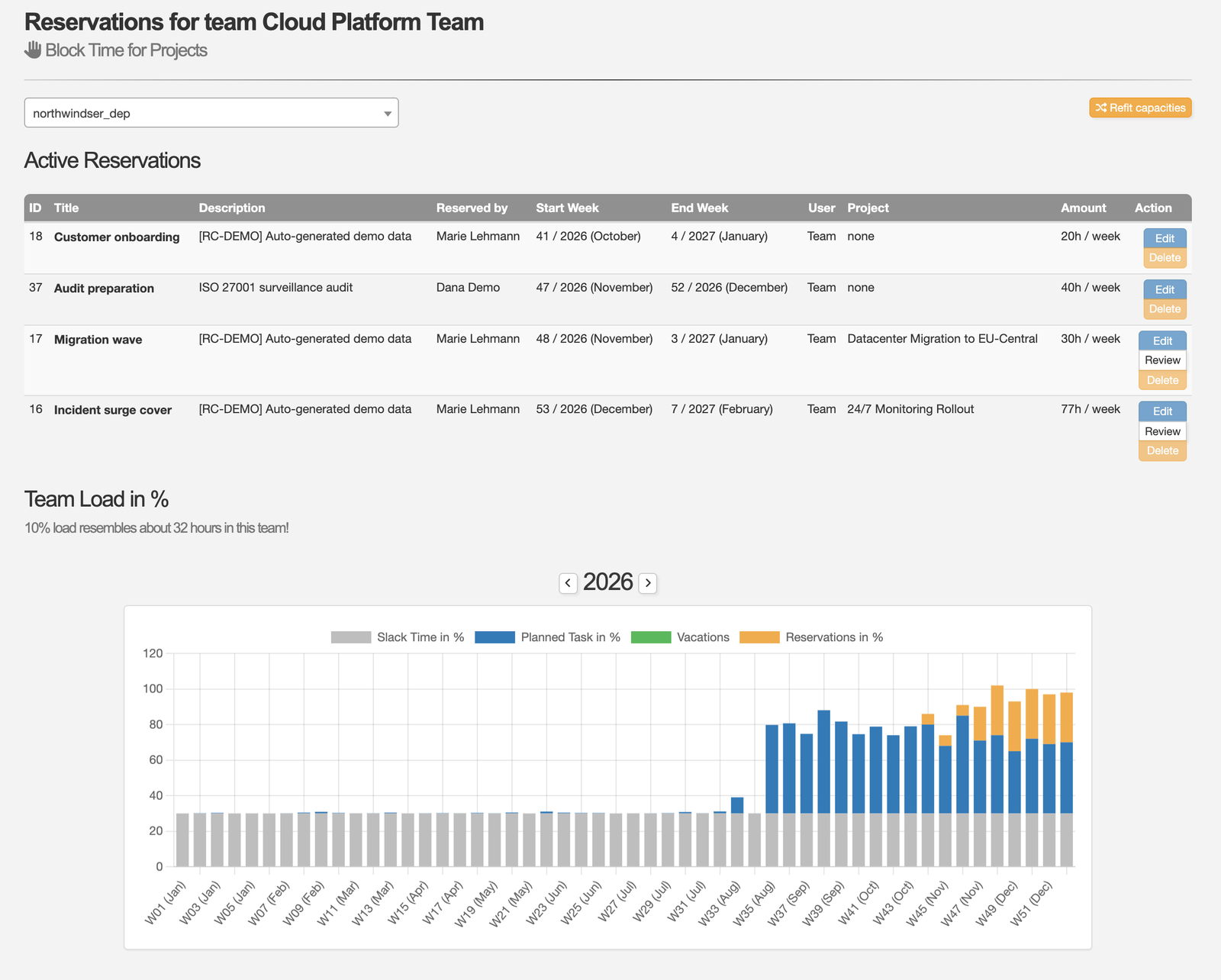Image resolution: width=1221 pixels, height=980 pixels.
Task: Toggle Reservations in % legend series
Action: (811, 637)
